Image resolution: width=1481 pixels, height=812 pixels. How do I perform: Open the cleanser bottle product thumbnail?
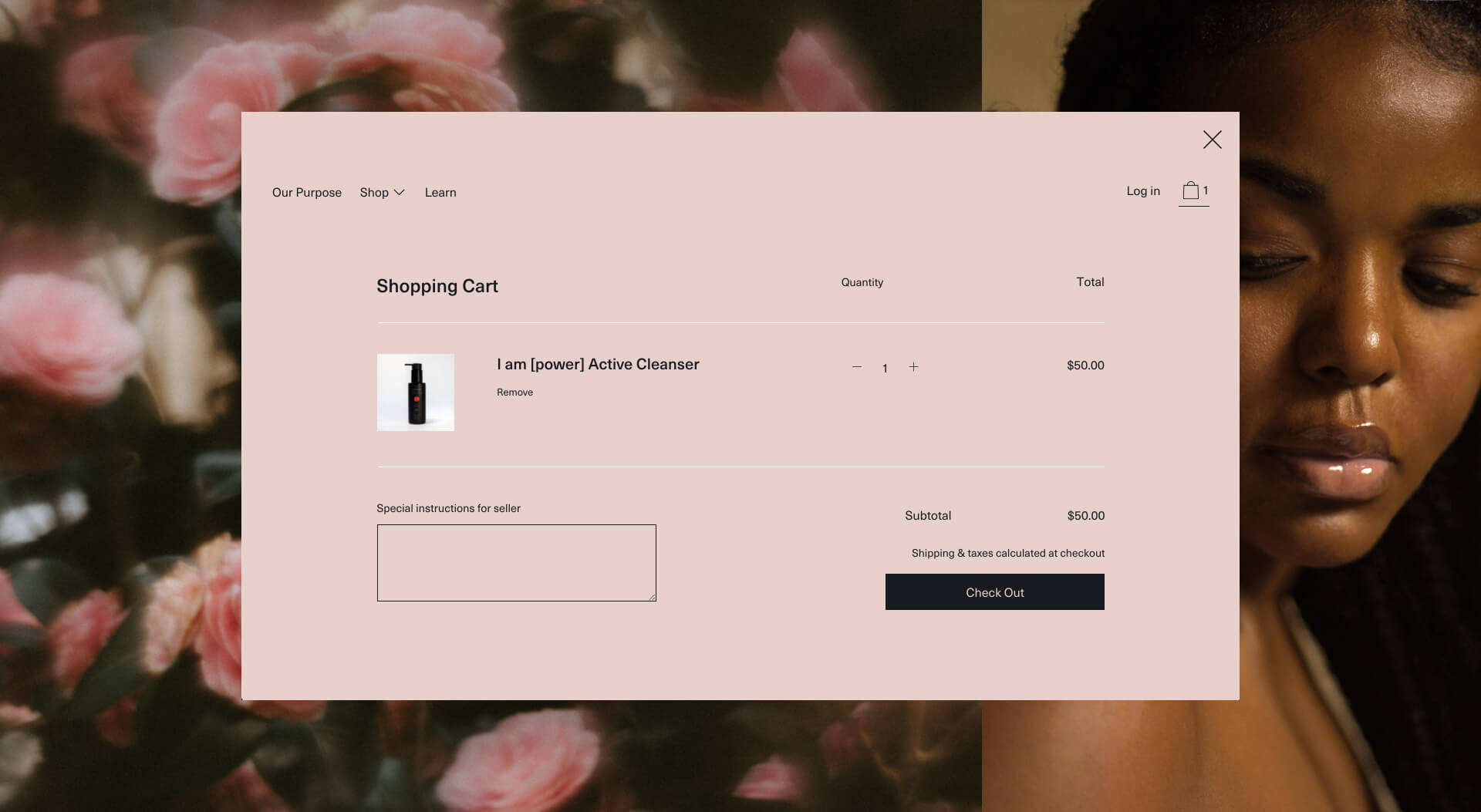415,393
